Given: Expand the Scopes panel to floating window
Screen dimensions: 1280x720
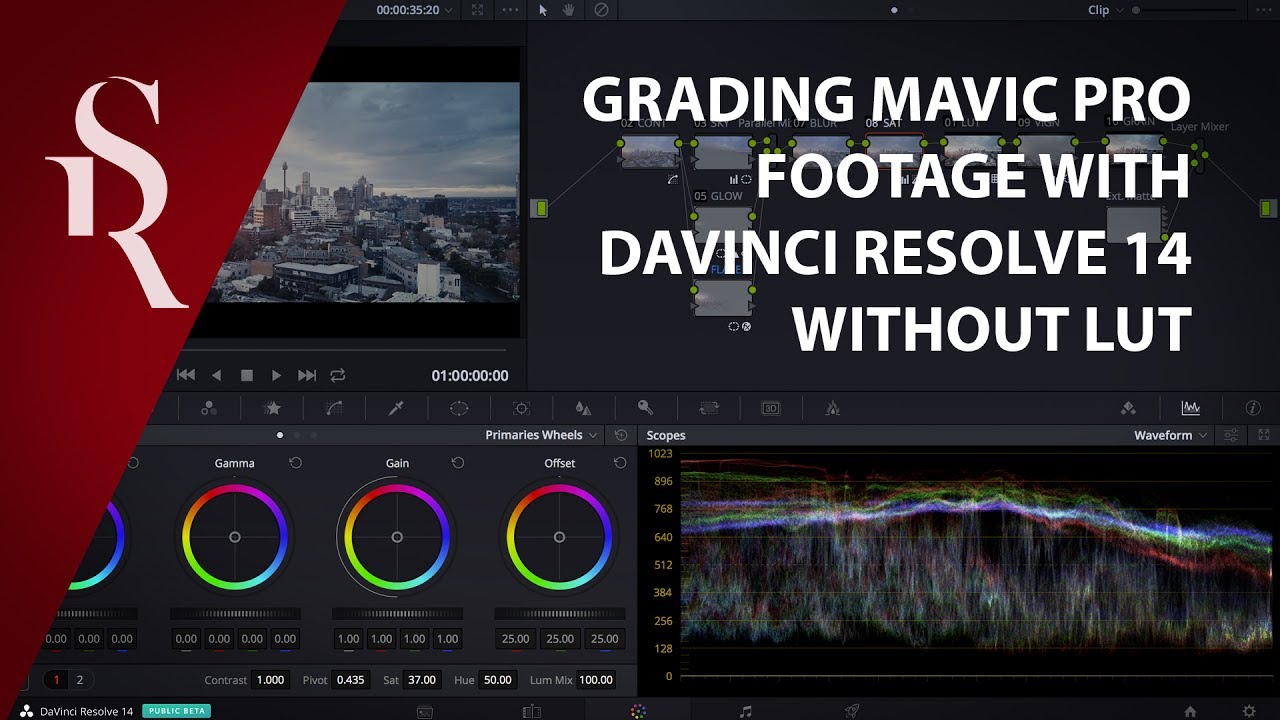Looking at the screenshot, I should point(1264,435).
